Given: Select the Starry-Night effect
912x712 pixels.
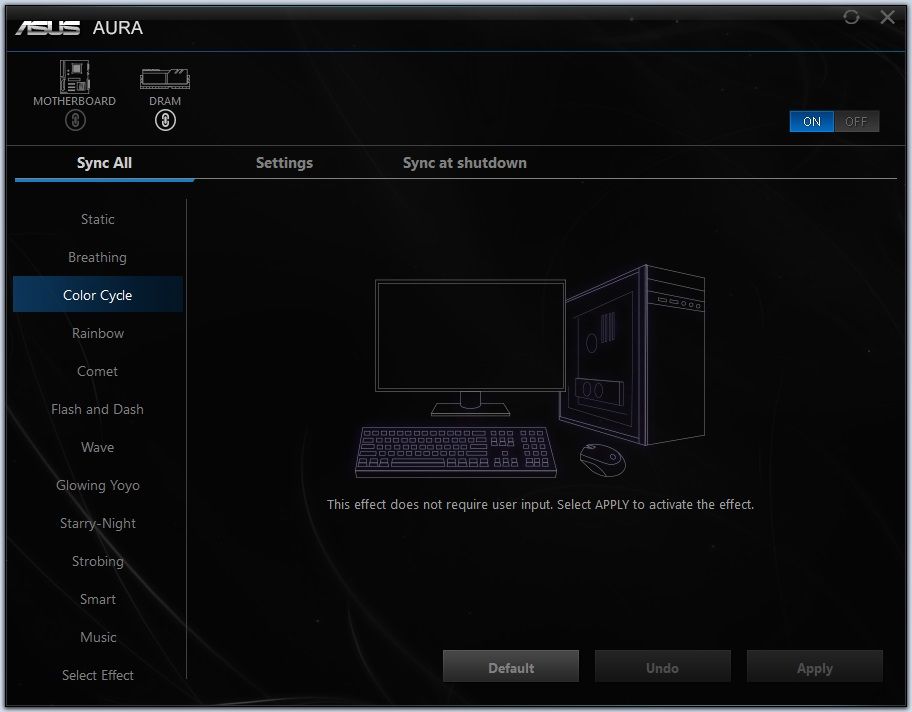Looking at the screenshot, I should 98,524.
